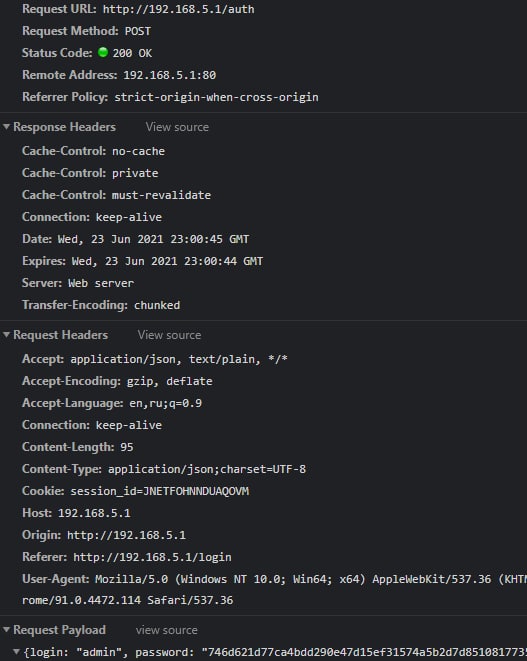Select the Expires header date value
The width and height of the screenshot is (527, 661).
(x=167, y=261)
